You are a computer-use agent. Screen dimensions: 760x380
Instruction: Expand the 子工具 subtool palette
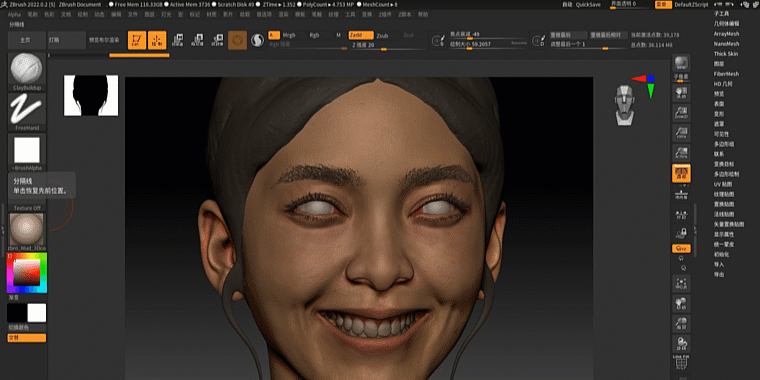721,14
